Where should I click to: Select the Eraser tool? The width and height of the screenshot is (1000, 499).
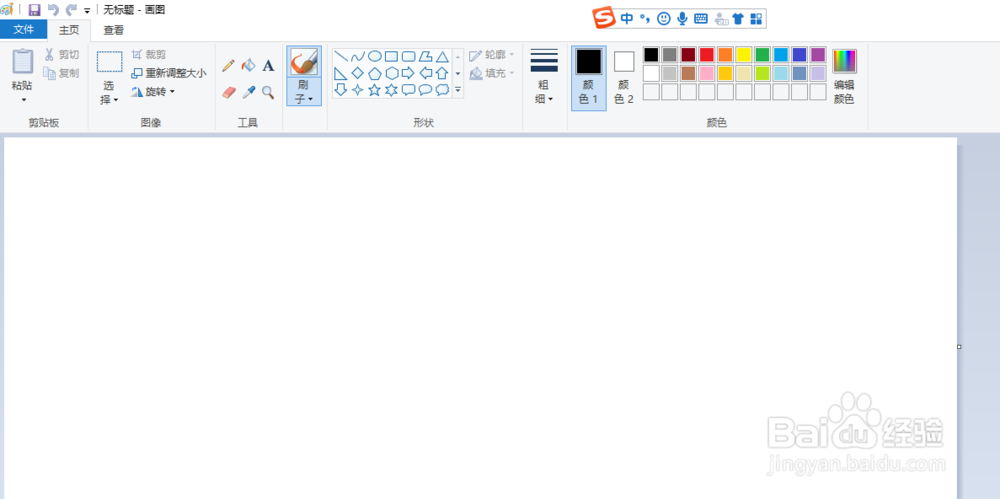coord(228,93)
